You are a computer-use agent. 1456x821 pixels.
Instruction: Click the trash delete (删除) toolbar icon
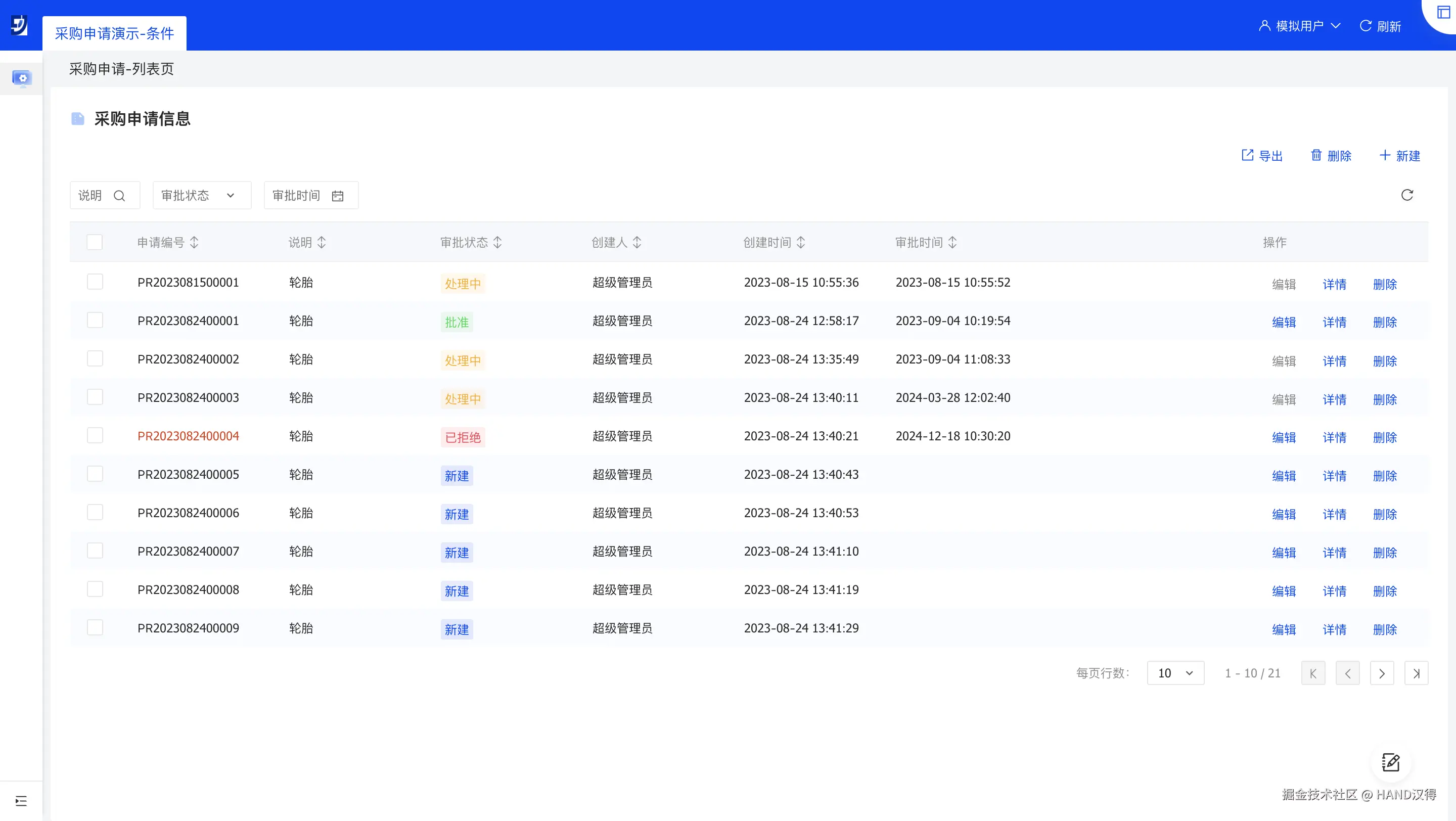pos(1316,155)
